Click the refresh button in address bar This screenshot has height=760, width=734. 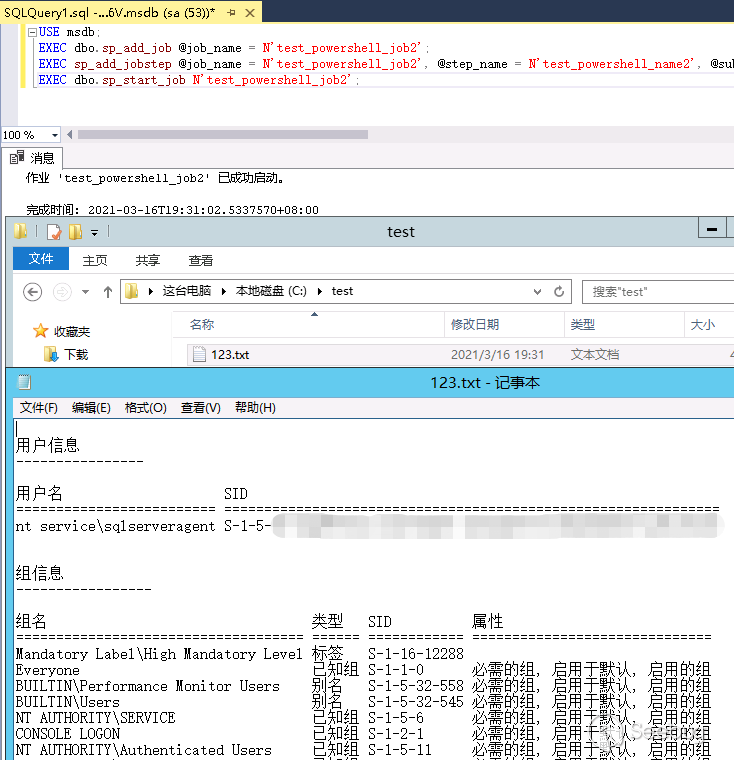558,291
